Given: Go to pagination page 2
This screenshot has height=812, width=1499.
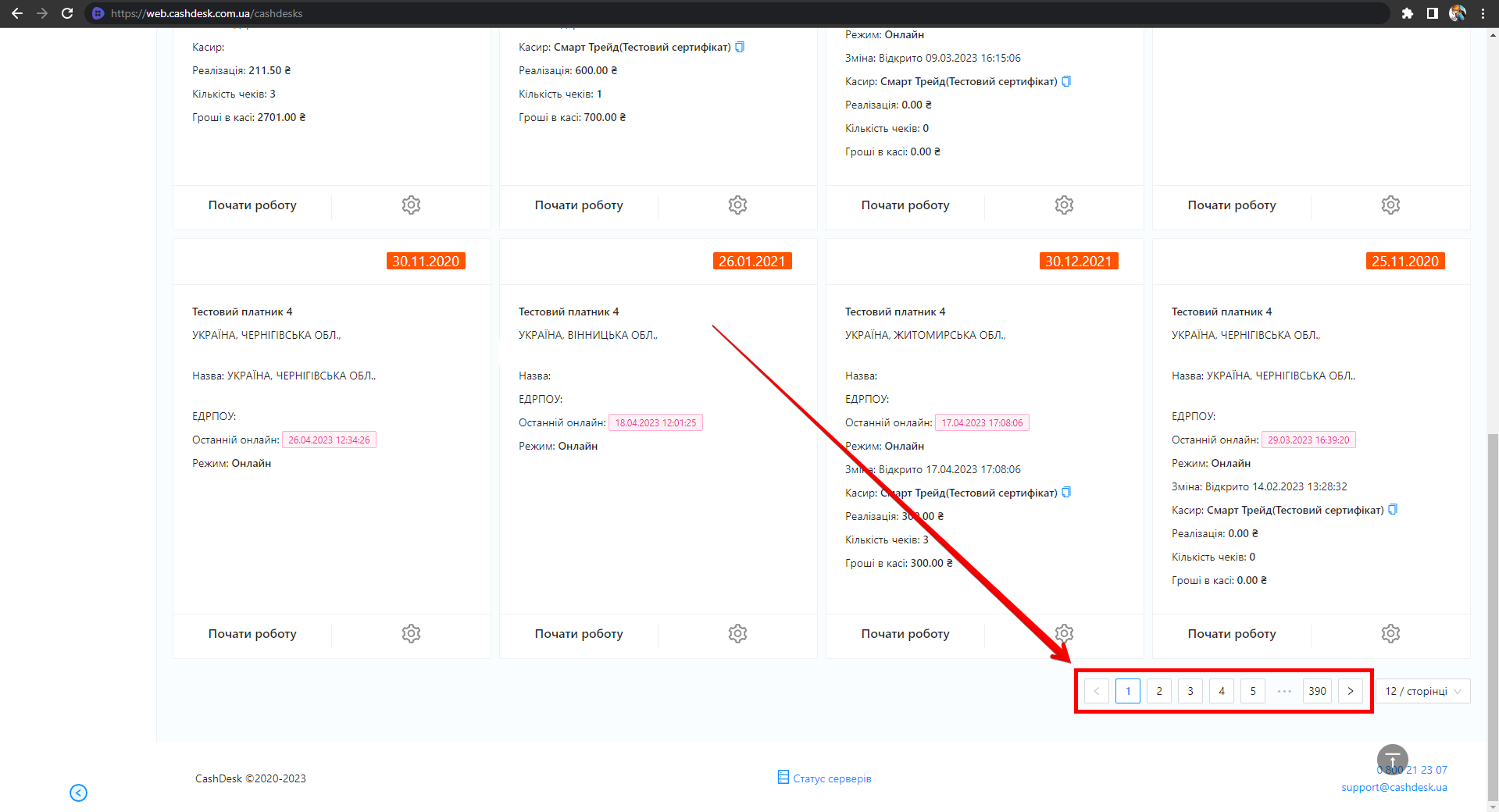Looking at the screenshot, I should [1159, 691].
